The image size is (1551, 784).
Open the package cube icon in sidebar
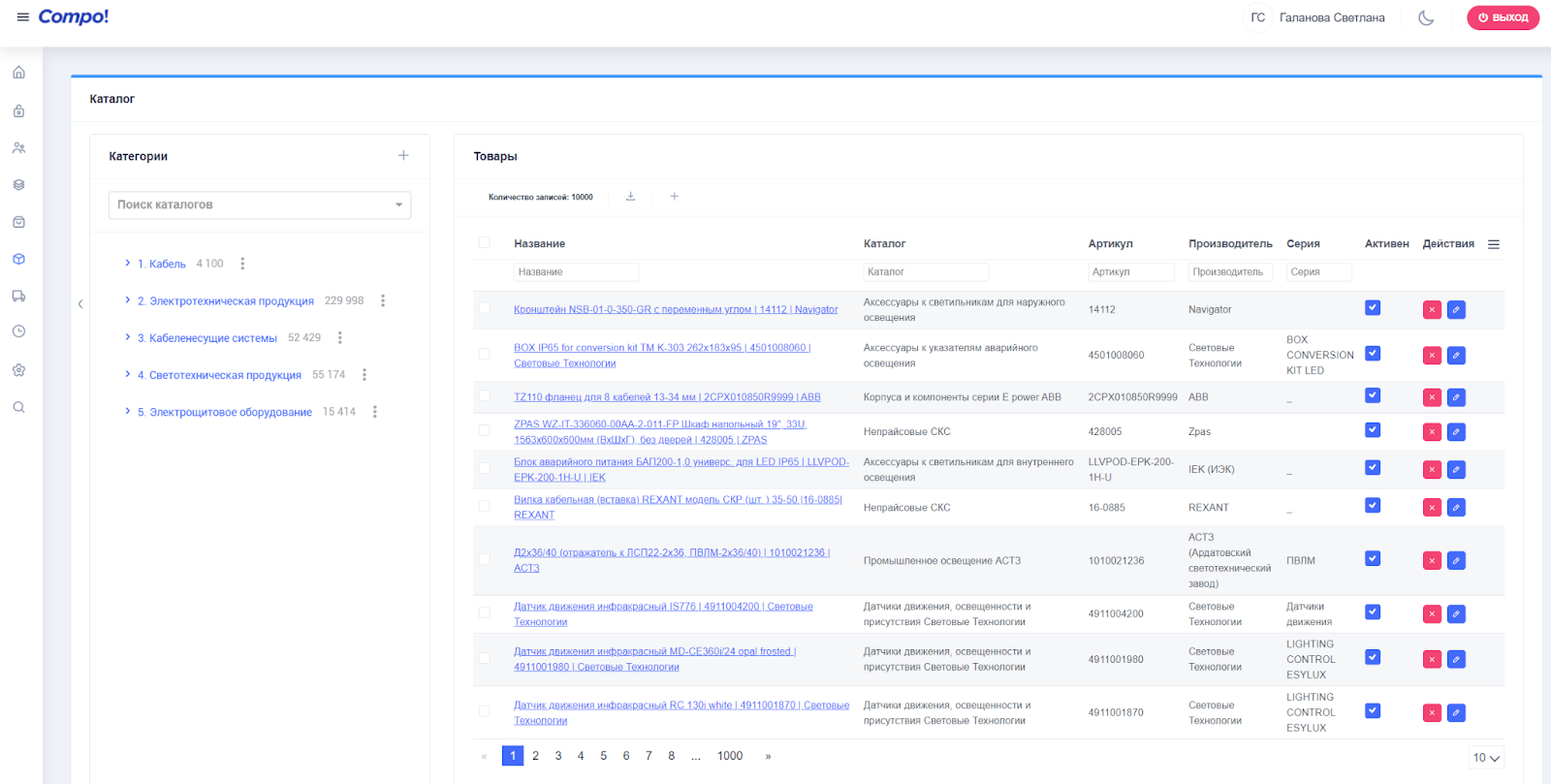pos(18,260)
